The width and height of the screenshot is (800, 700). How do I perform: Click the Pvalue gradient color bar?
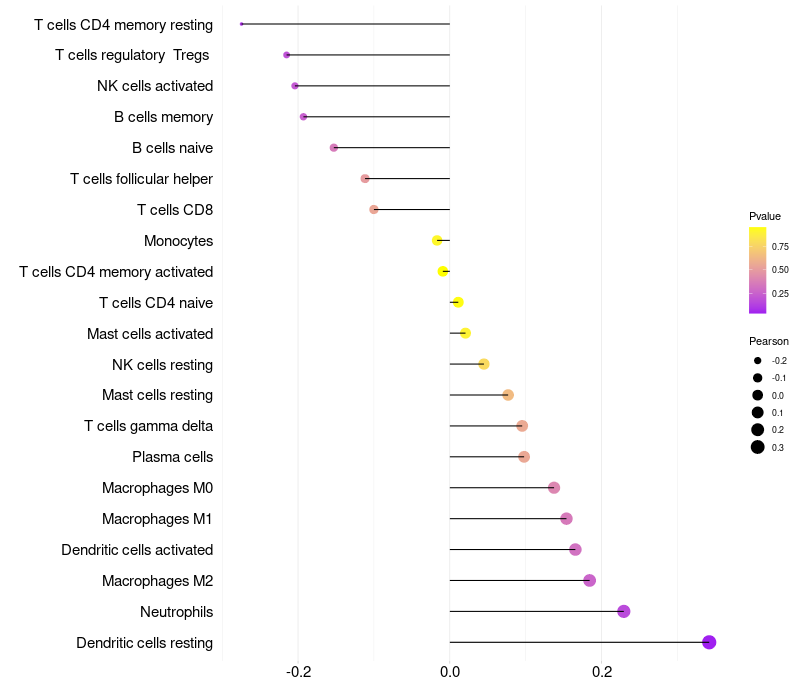(x=757, y=270)
